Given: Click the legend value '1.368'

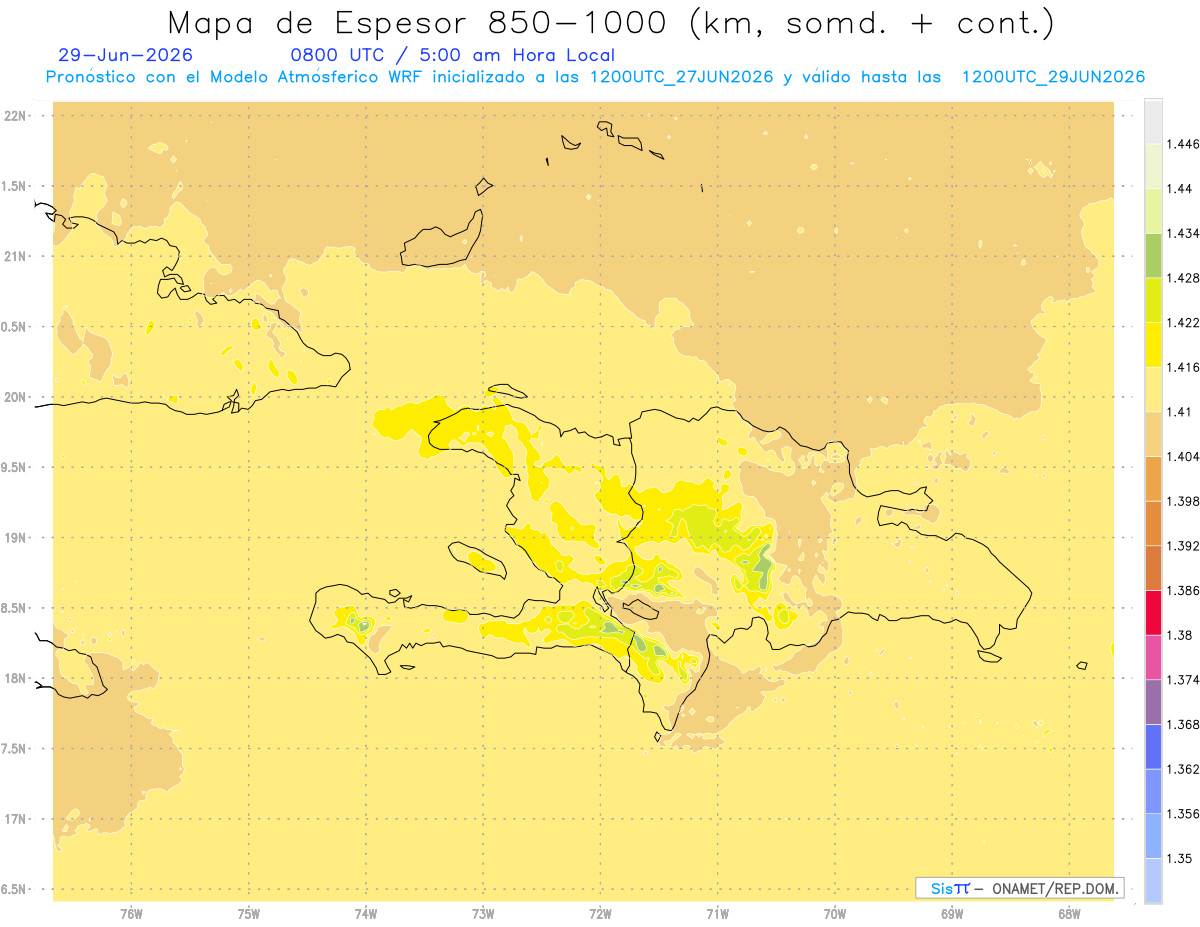Looking at the screenshot, I should click(1183, 724).
